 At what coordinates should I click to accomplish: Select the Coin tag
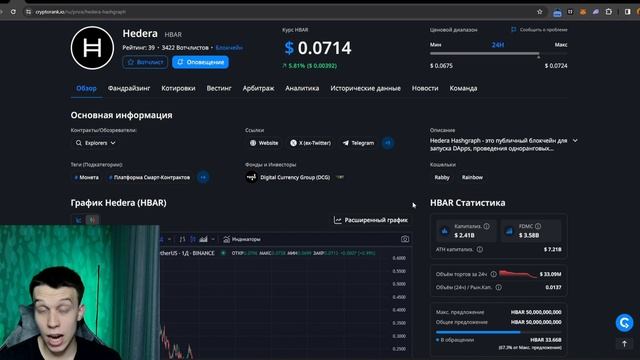[87, 177]
